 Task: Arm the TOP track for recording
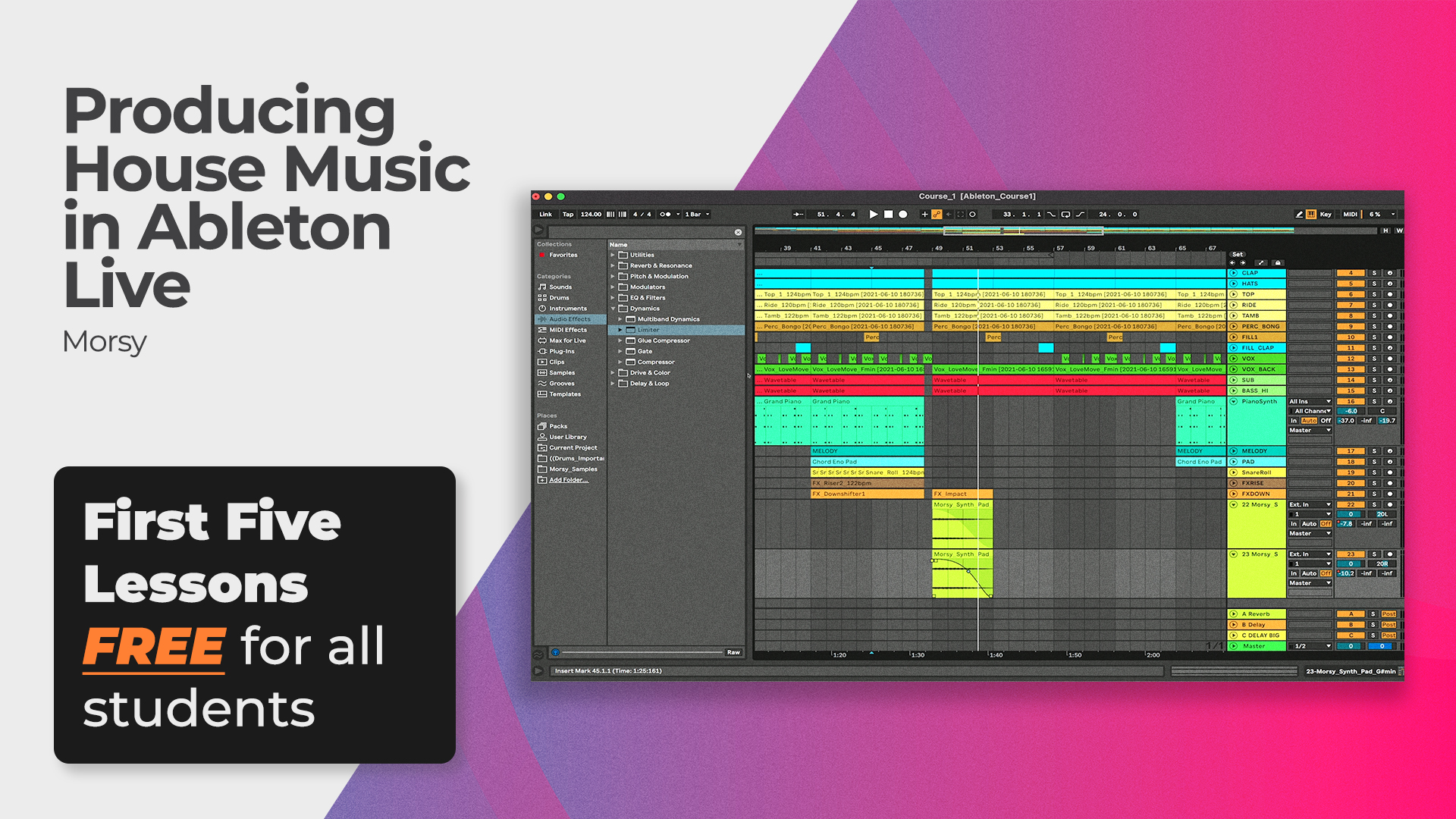pos(1389,294)
